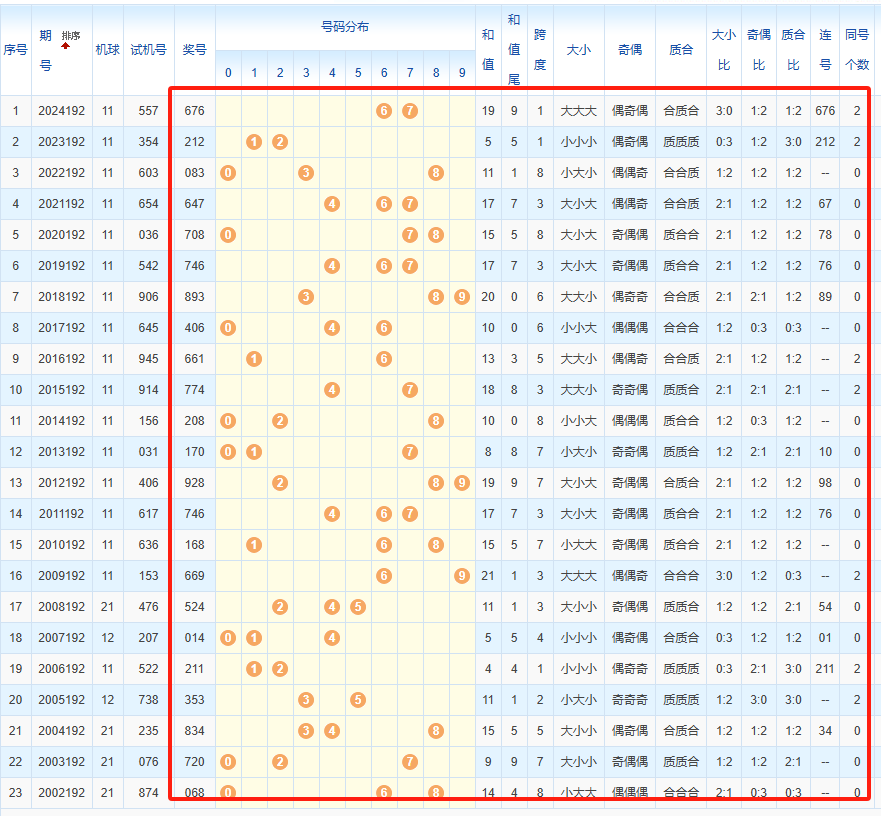881x816 pixels.
Task: Select the 跨度 column header
Action: [x=540, y=49]
